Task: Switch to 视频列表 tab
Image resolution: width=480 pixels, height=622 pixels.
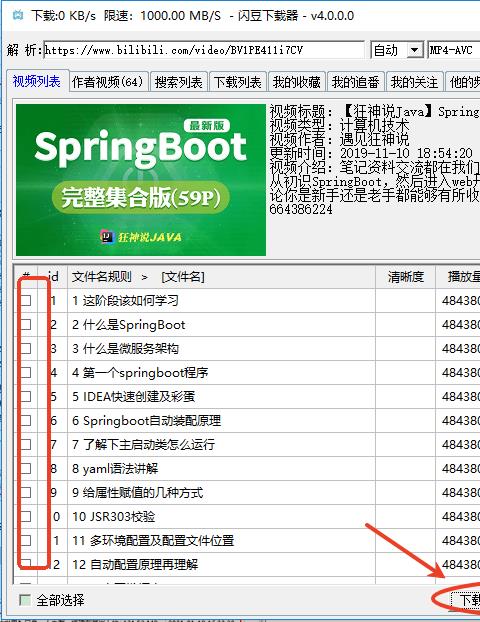Action: point(36,81)
